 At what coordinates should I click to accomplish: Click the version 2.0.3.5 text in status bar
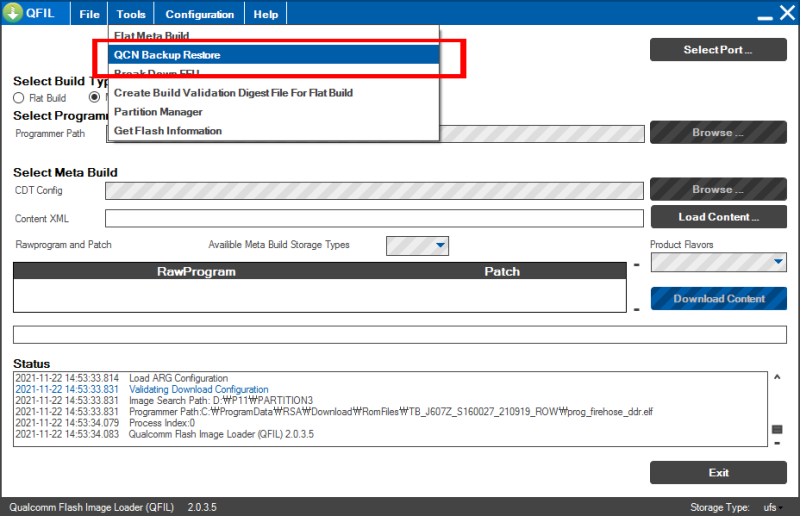tap(202, 507)
